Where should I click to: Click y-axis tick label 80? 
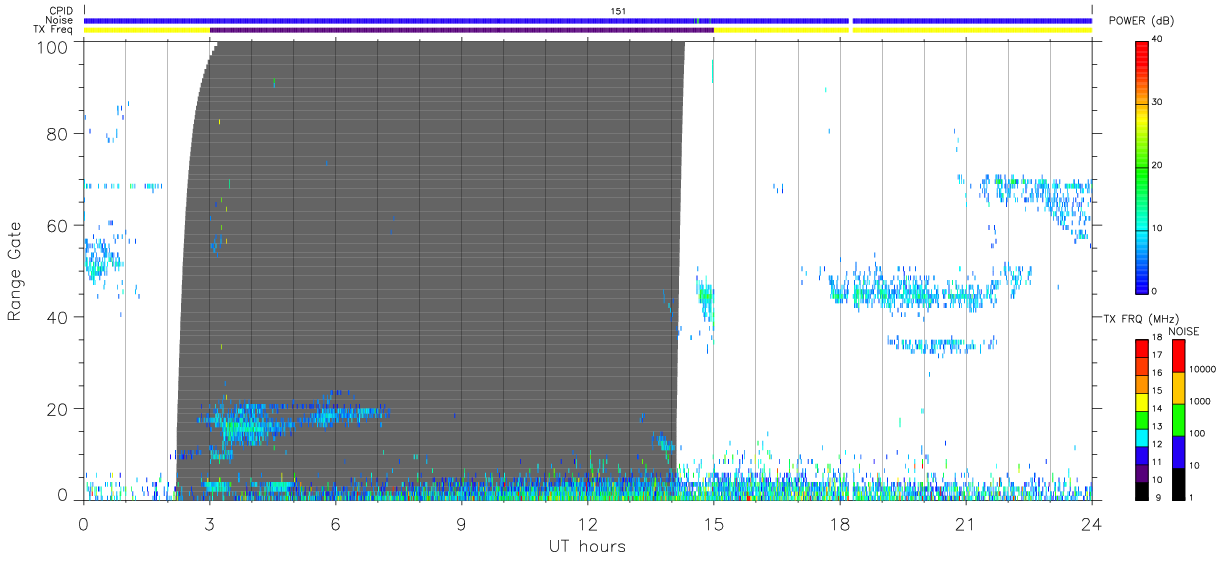tap(58, 133)
